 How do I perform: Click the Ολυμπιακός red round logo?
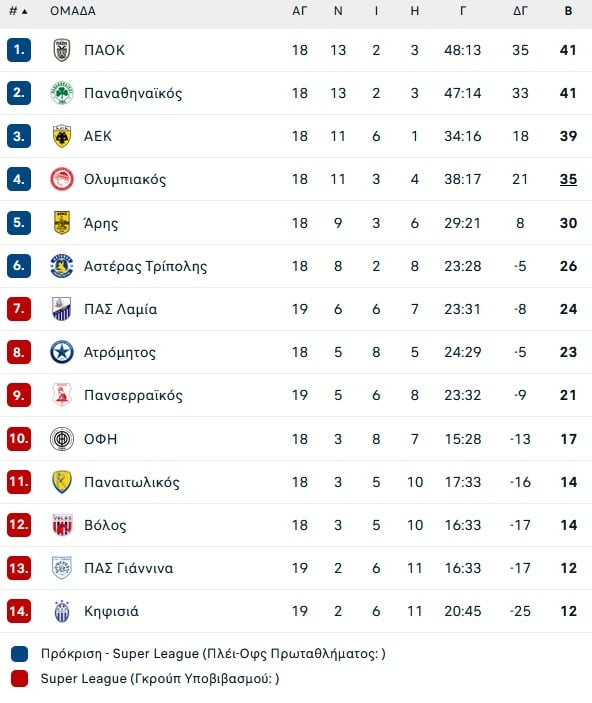tap(61, 179)
